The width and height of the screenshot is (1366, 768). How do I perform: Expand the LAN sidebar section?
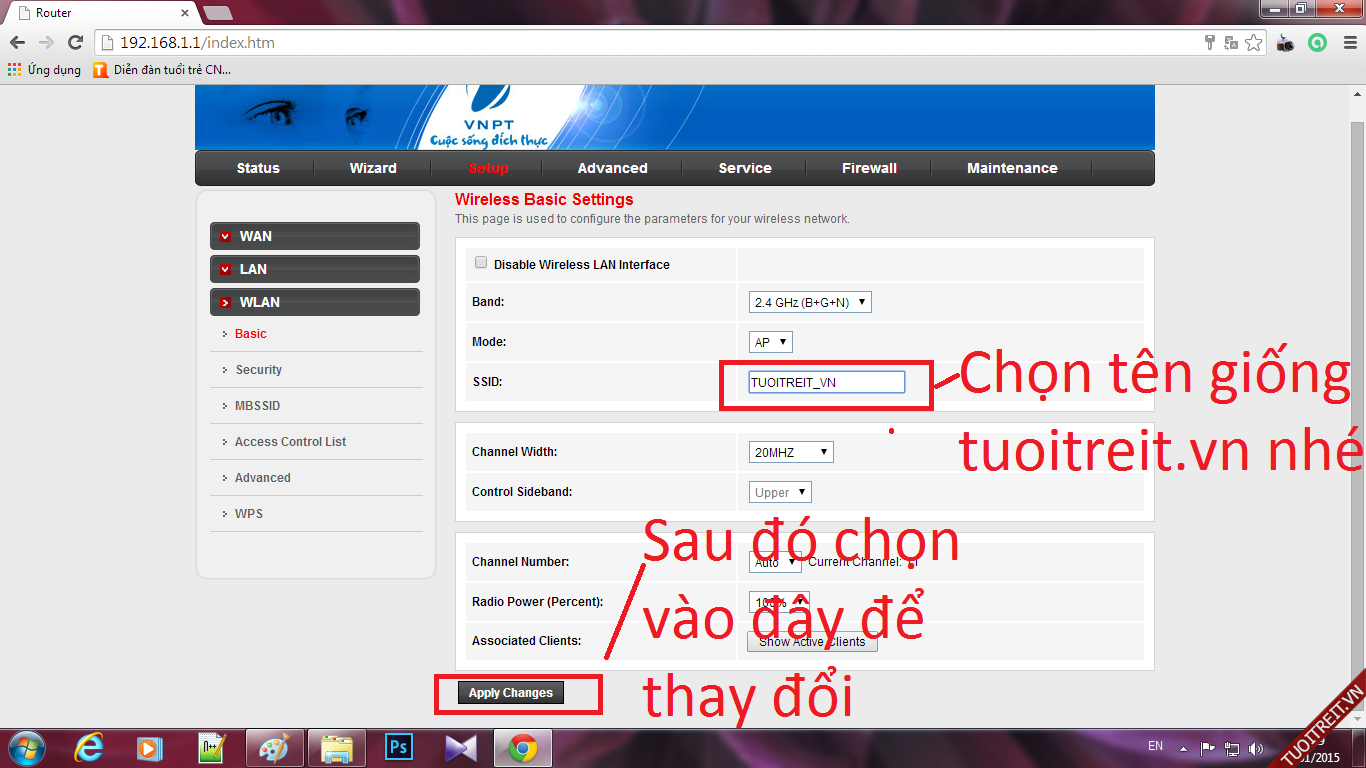[x=315, y=269]
